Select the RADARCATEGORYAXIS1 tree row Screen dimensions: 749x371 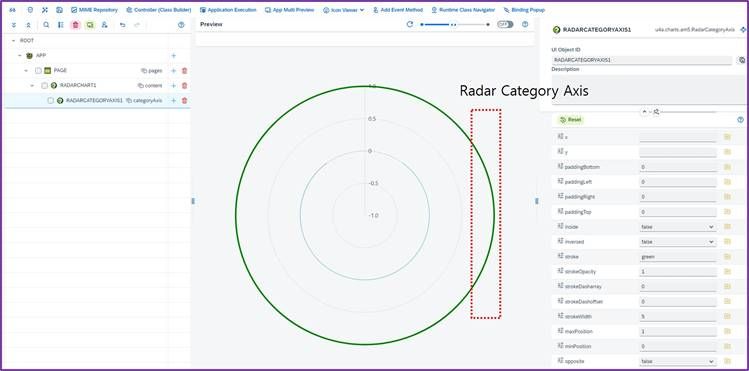pyautogui.click(x=97, y=101)
